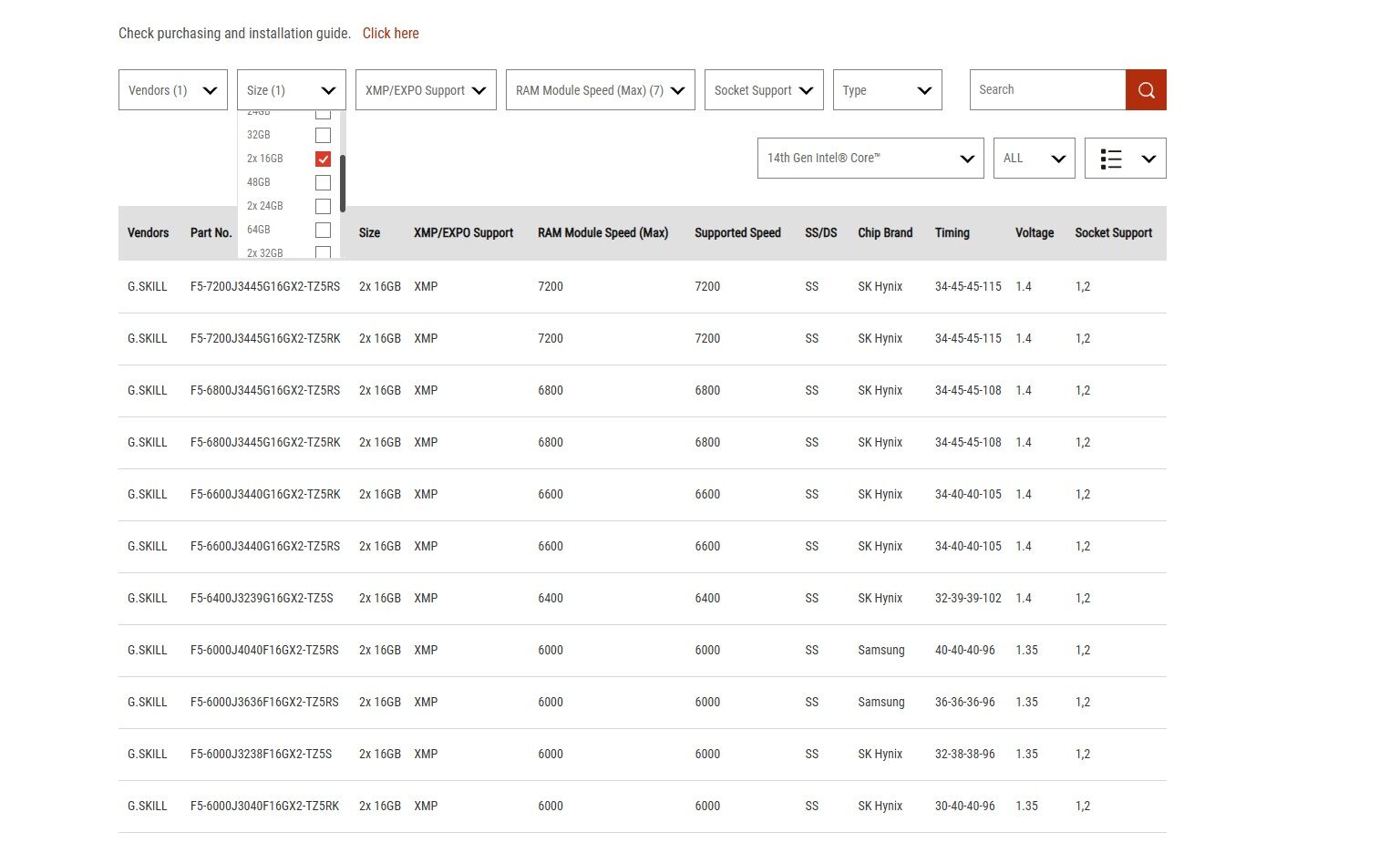Tick the 64GB size checkbox
This screenshot has height=853, width=1400.
pyautogui.click(x=323, y=230)
